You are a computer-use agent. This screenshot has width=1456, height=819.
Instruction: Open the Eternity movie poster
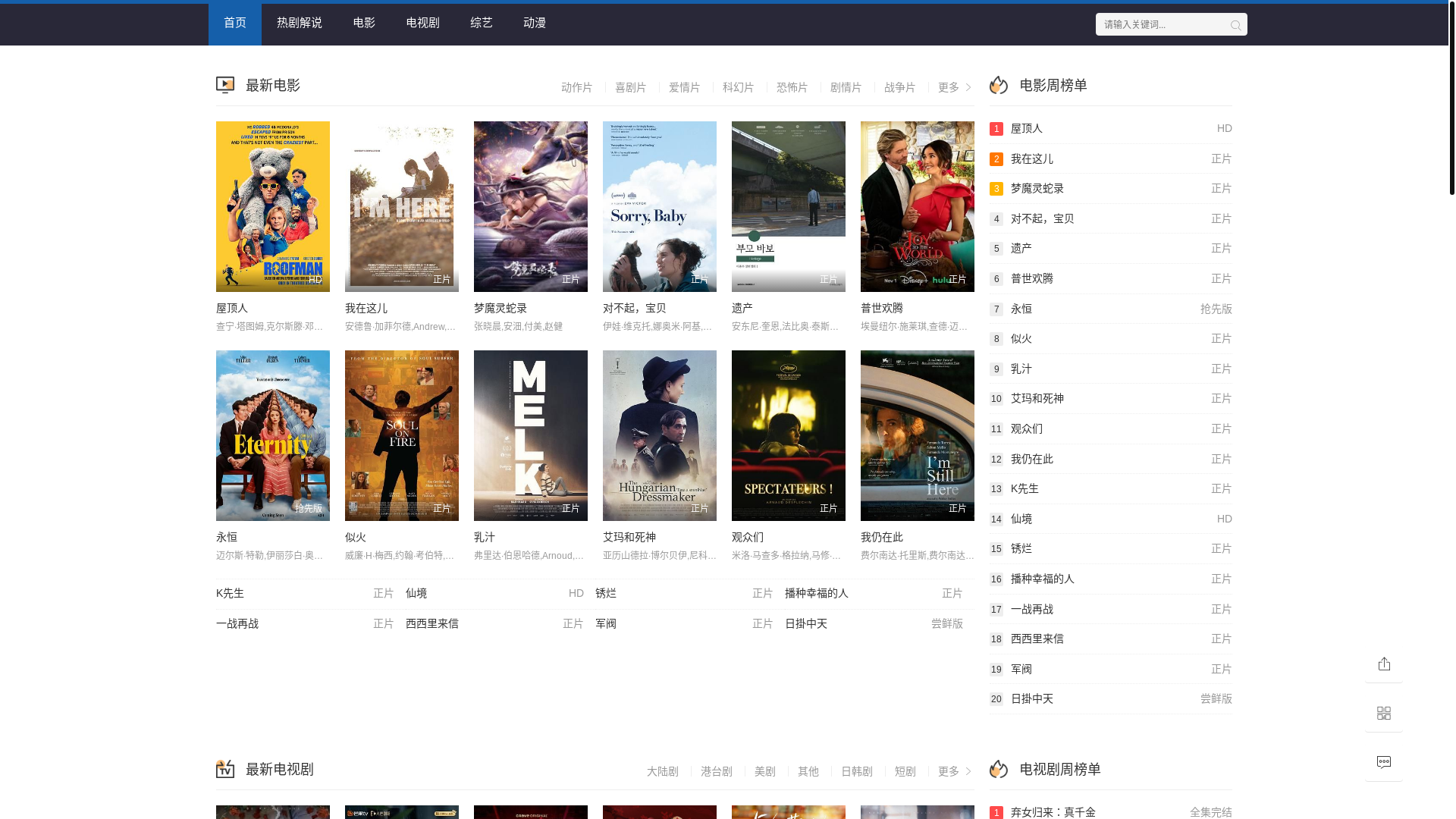[x=273, y=435]
